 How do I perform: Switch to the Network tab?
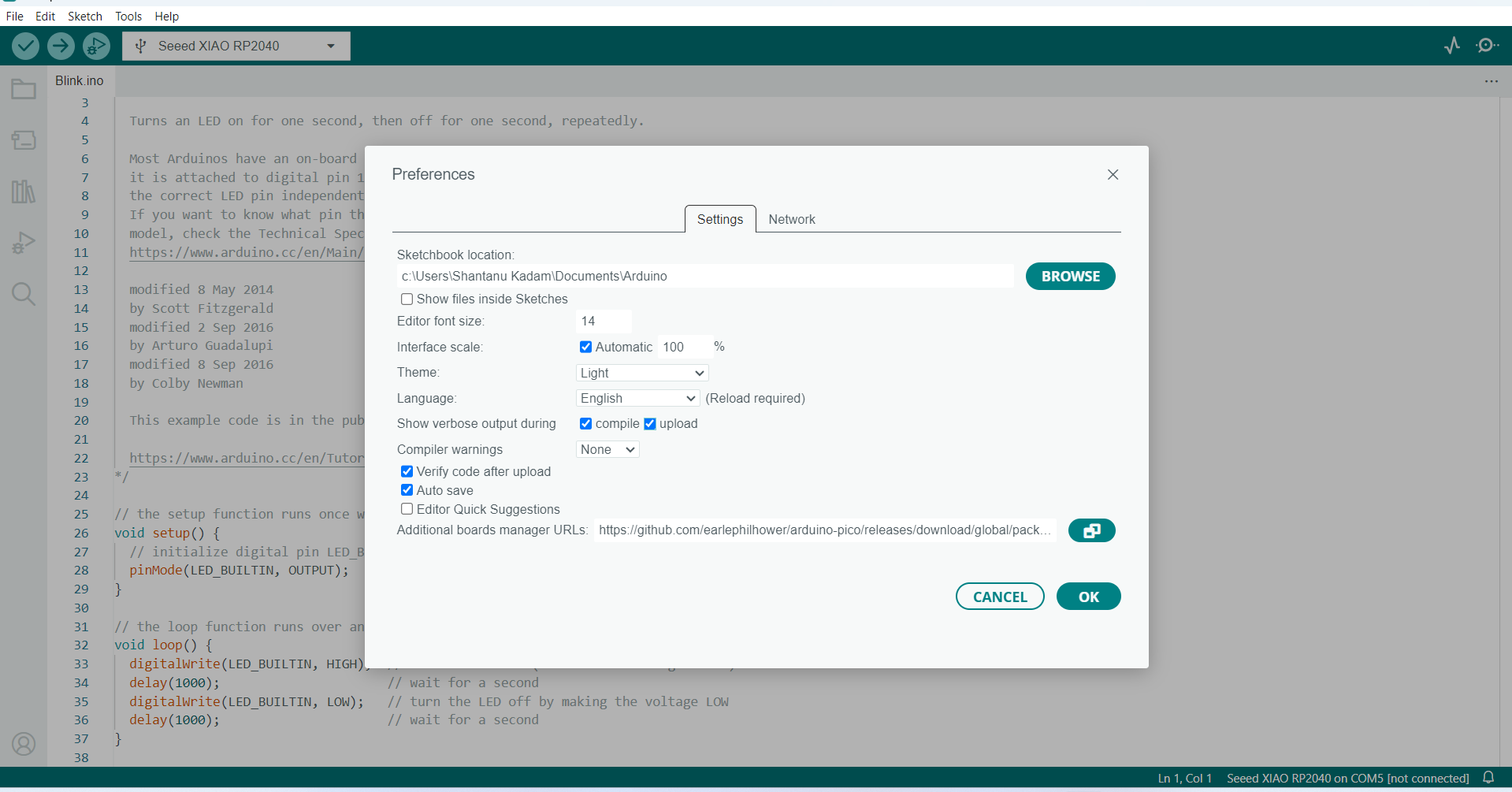point(792,219)
